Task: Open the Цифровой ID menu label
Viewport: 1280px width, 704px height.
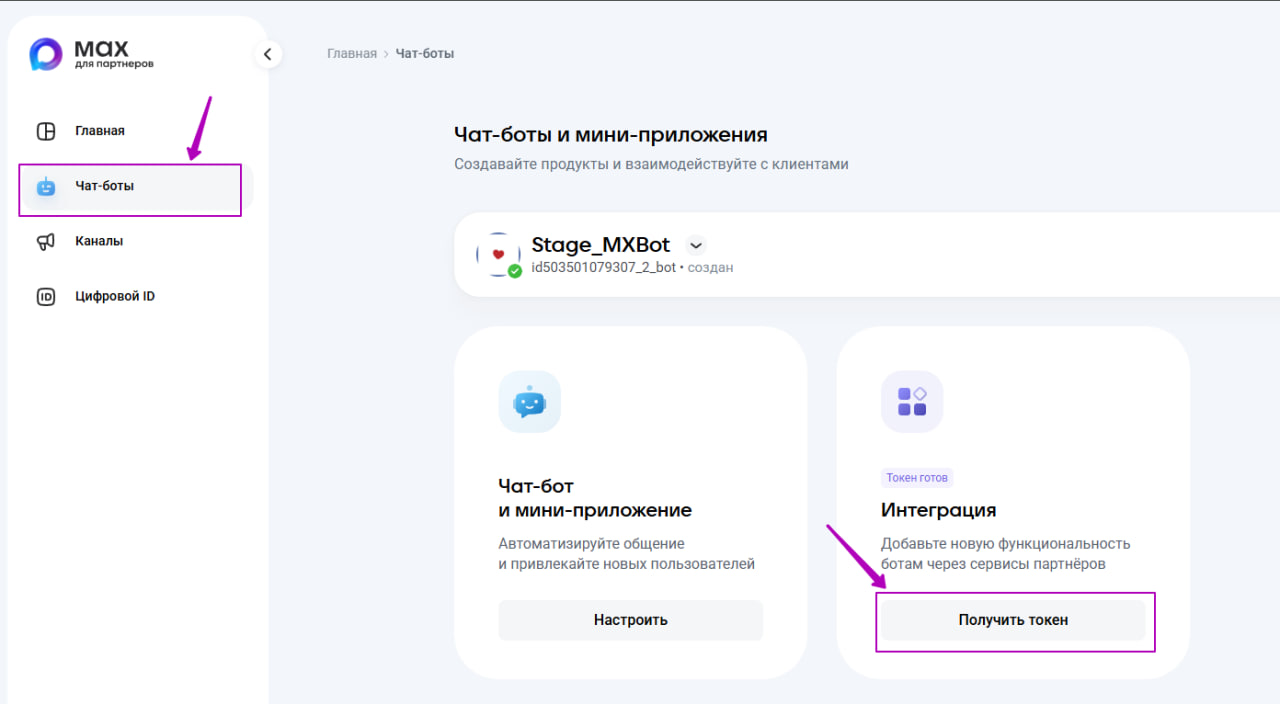Action: tap(115, 296)
